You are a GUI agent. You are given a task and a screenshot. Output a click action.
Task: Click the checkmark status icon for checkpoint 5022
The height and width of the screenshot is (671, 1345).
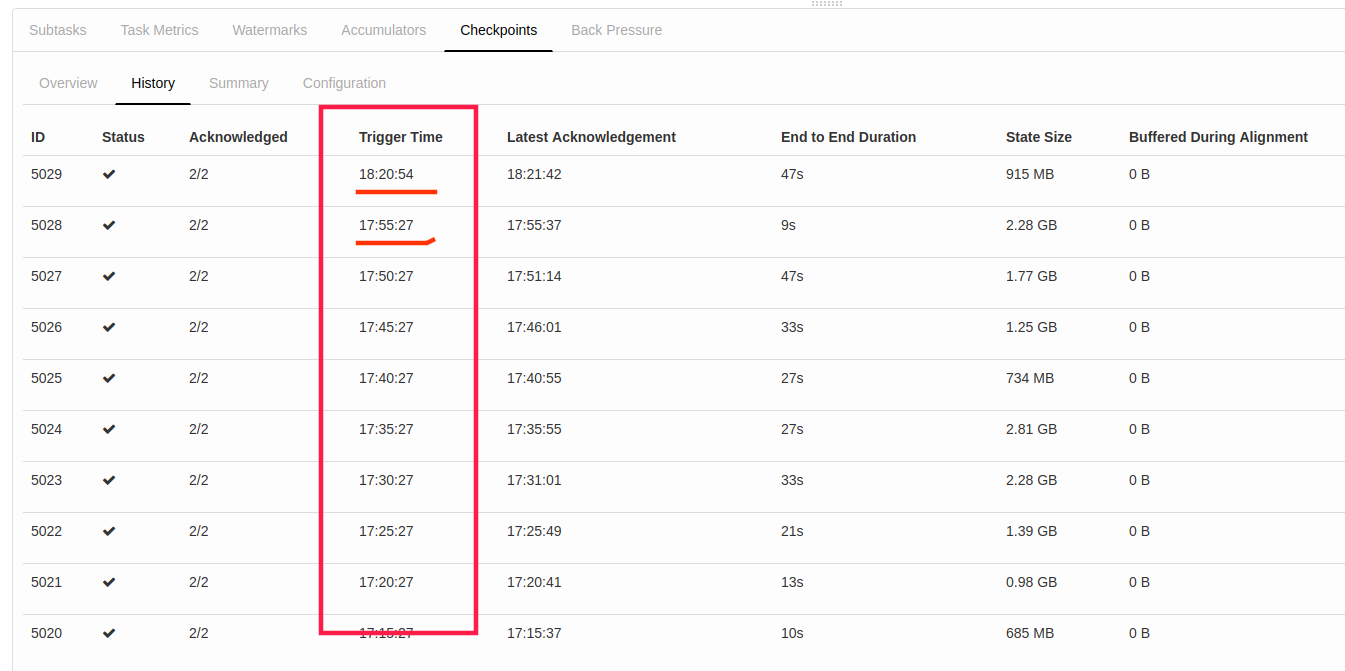pyautogui.click(x=109, y=531)
